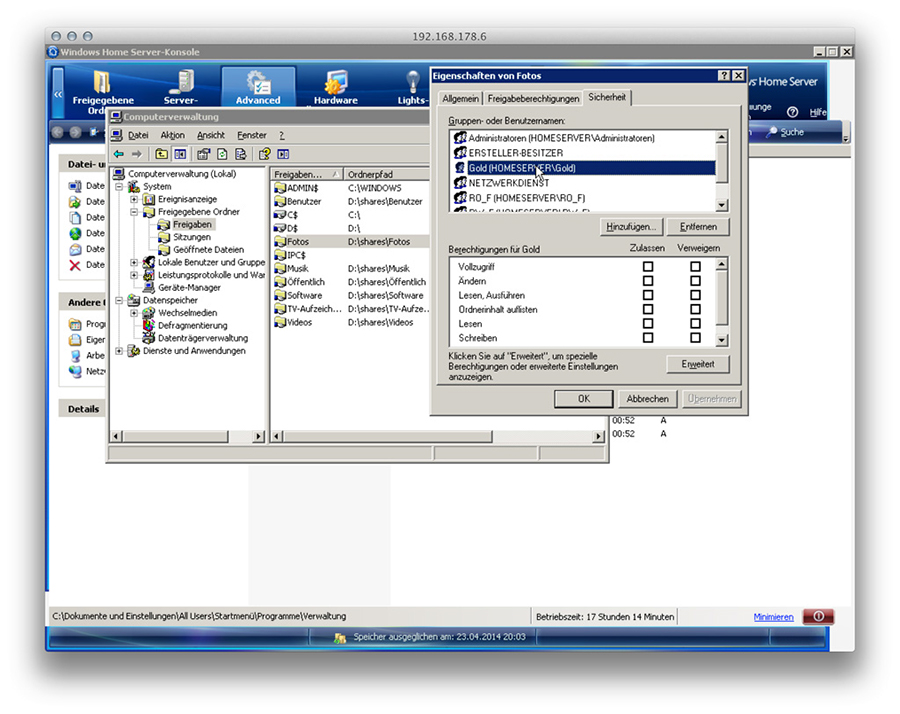Select the Musik share folder icon
Viewport: 900px width, 714px height.
280,269
